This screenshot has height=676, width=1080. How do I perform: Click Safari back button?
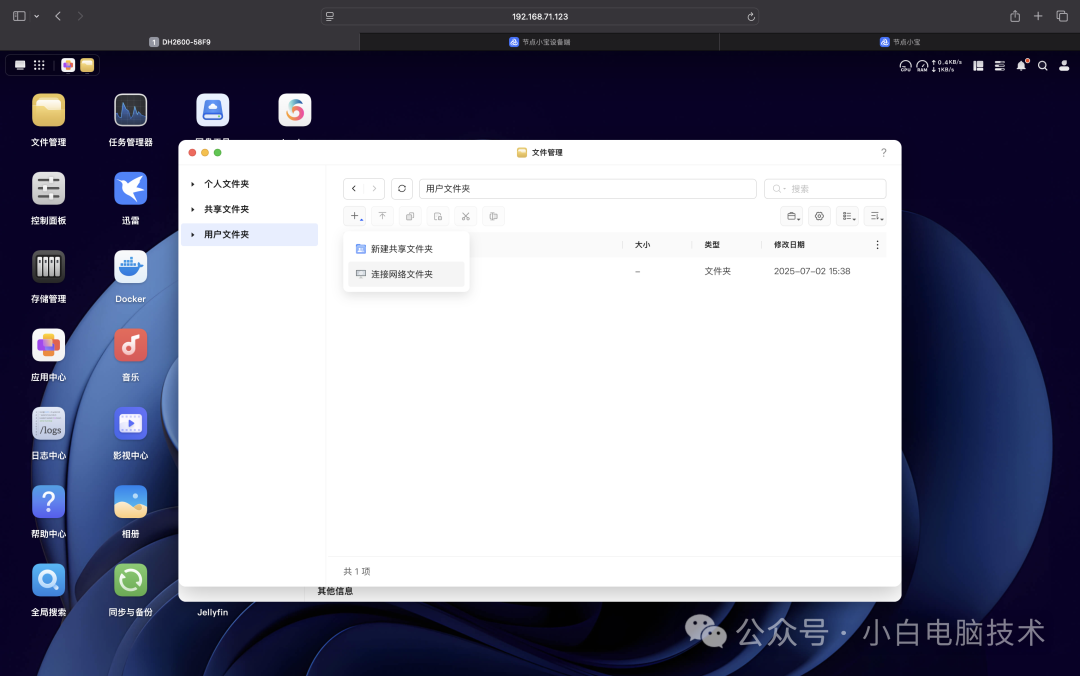(x=58, y=16)
